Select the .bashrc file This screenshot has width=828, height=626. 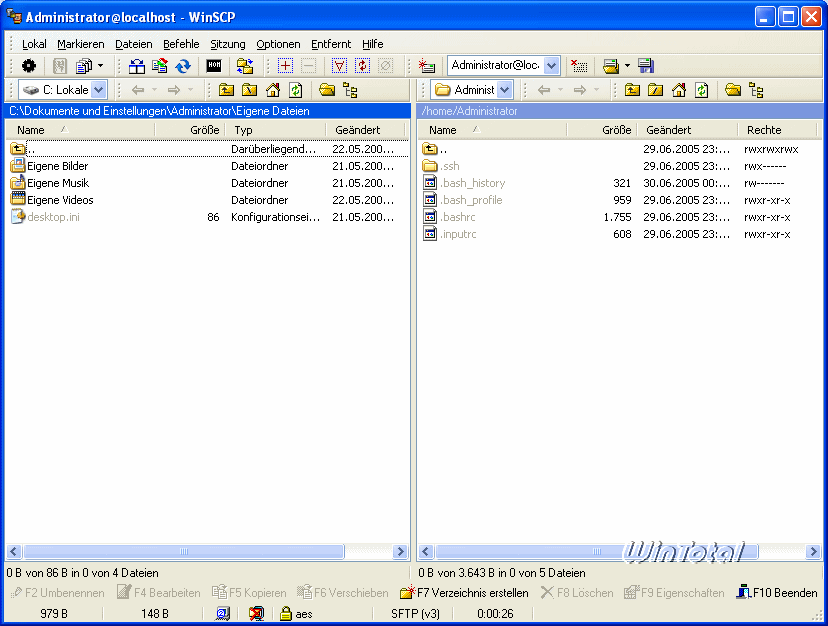pyautogui.click(x=449, y=217)
